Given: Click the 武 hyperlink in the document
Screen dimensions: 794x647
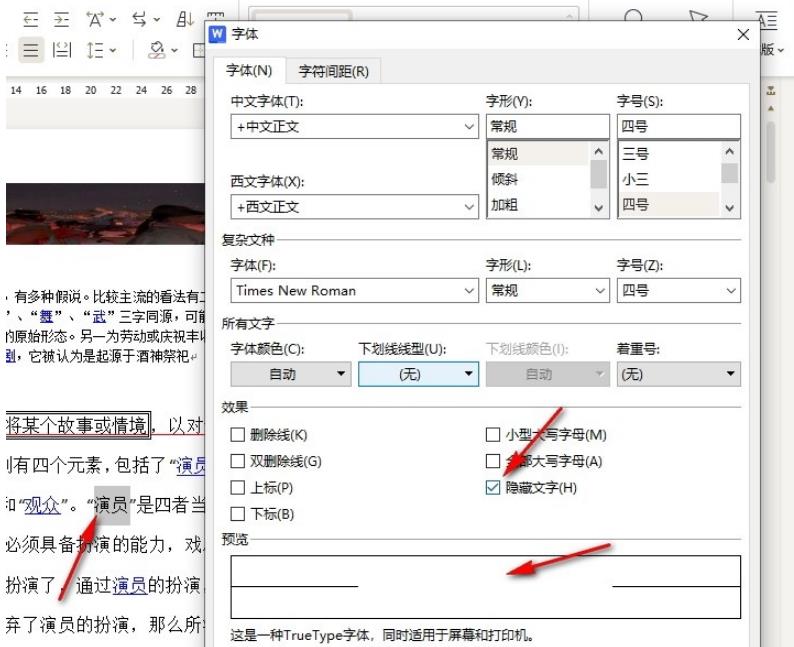Looking at the screenshot, I should click(x=99, y=317).
